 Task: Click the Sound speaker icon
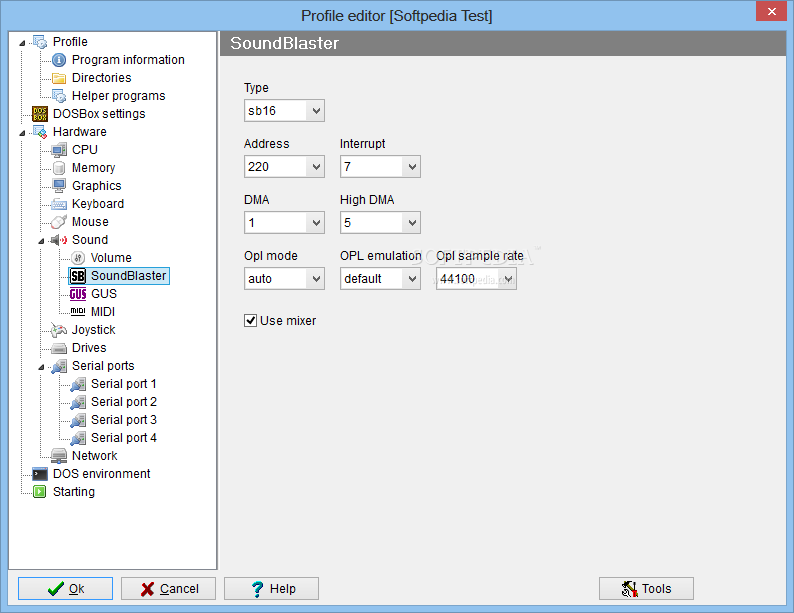tap(59, 240)
